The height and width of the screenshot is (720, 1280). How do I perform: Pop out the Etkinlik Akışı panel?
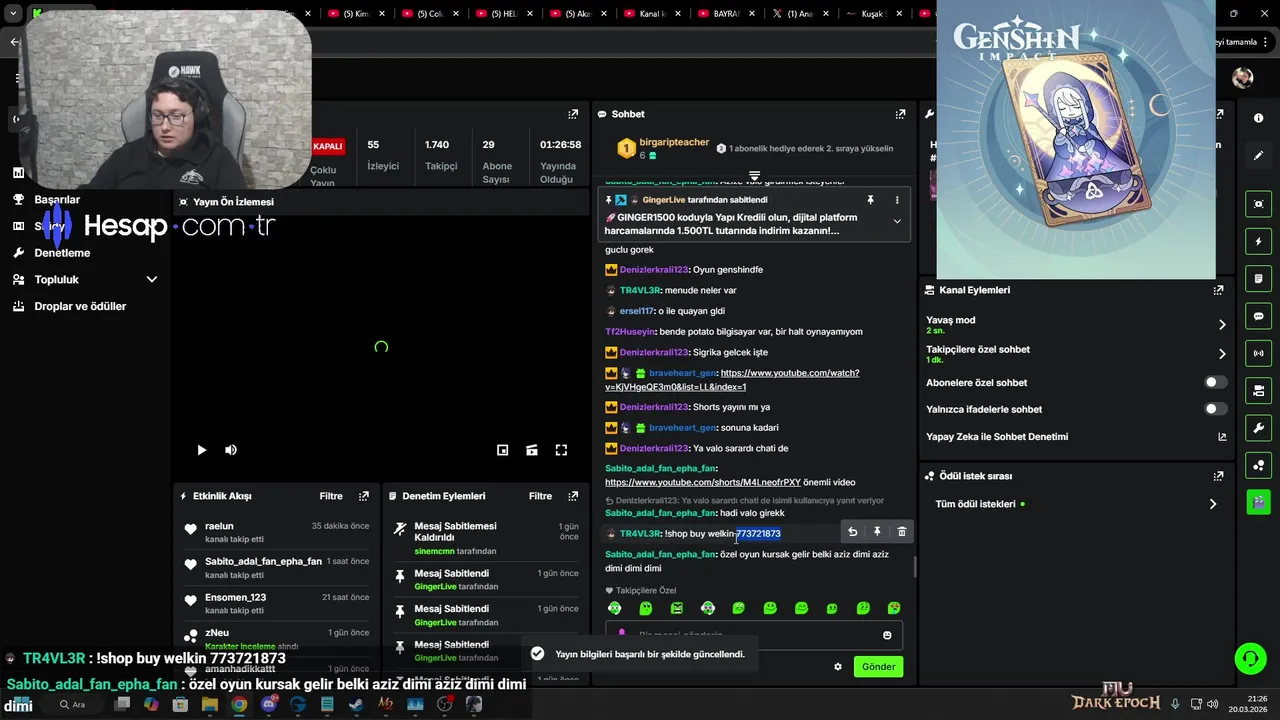pyautogui.click(x=364, y=496)
